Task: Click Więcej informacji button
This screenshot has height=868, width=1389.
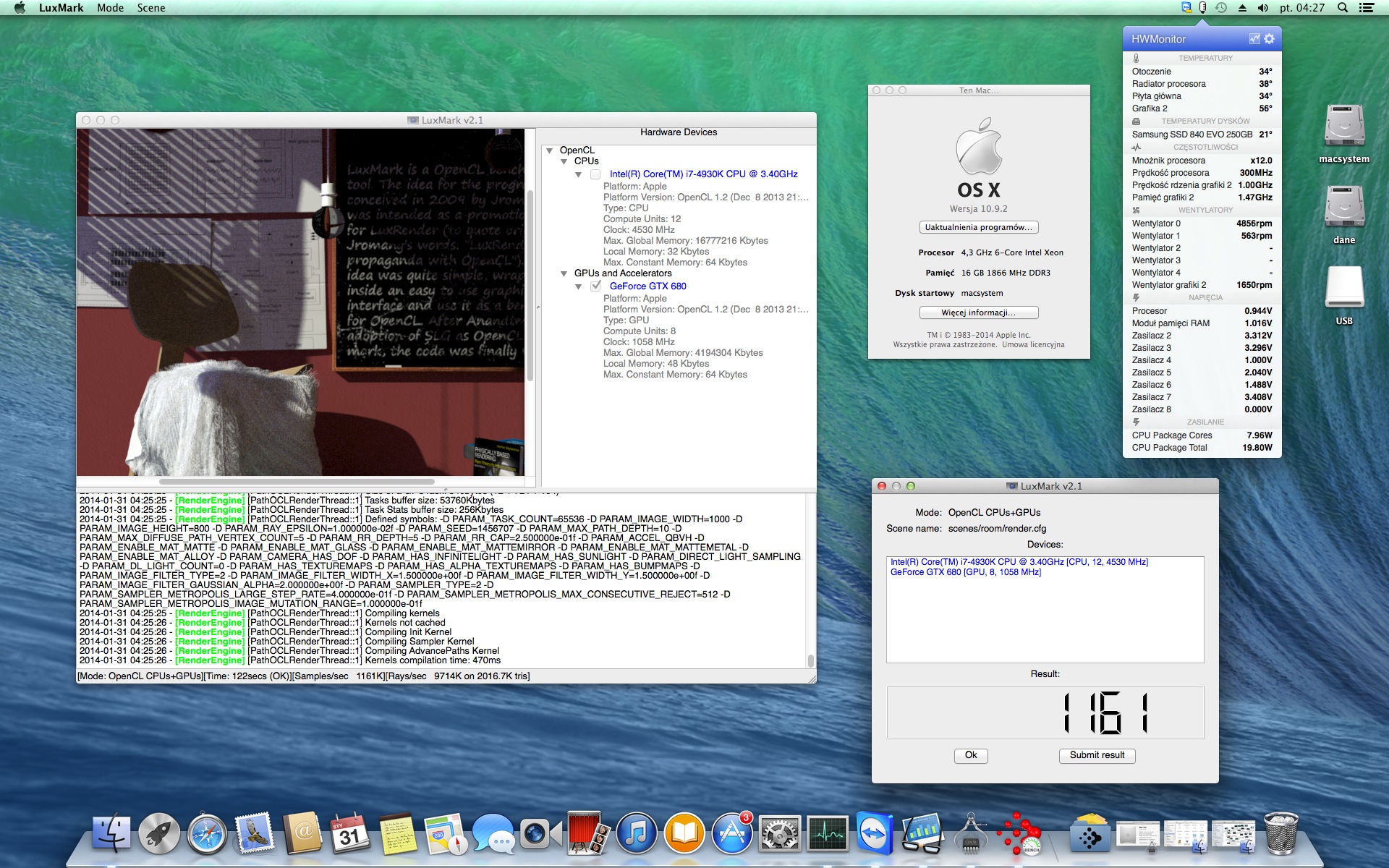Action: (x=979, y=312)
